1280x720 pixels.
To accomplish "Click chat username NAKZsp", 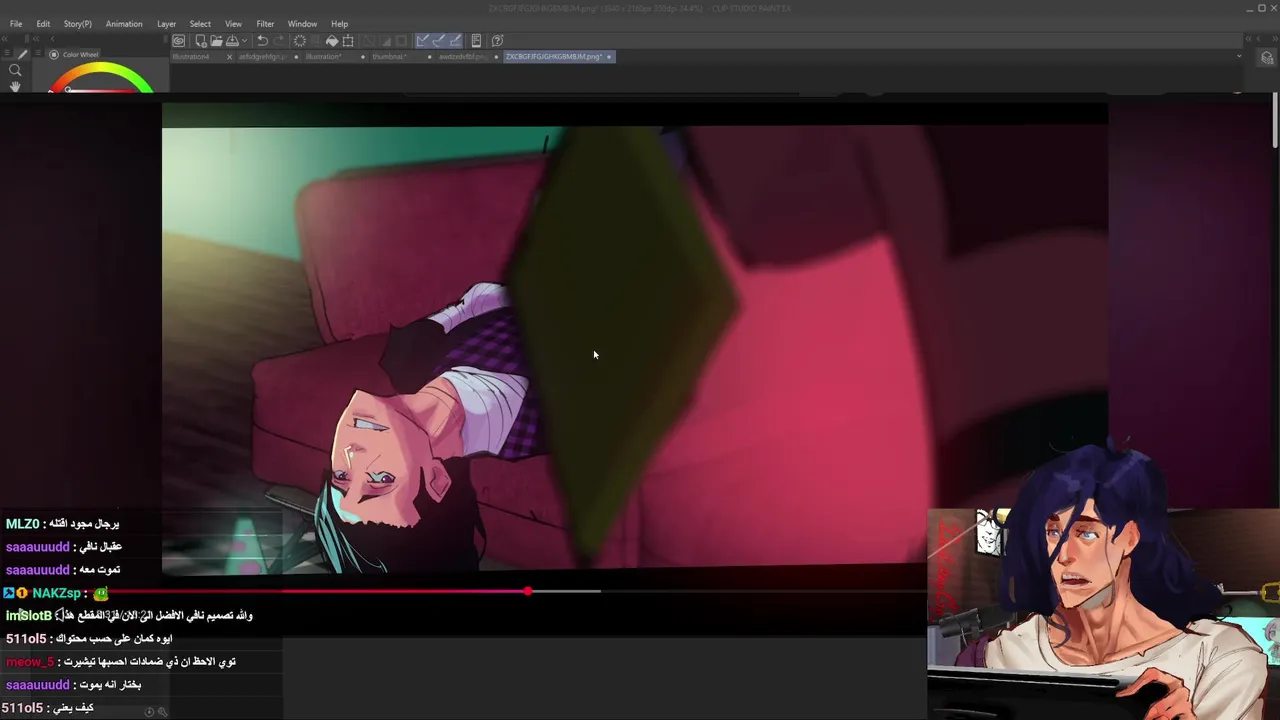I will click(x=56, y=593).
